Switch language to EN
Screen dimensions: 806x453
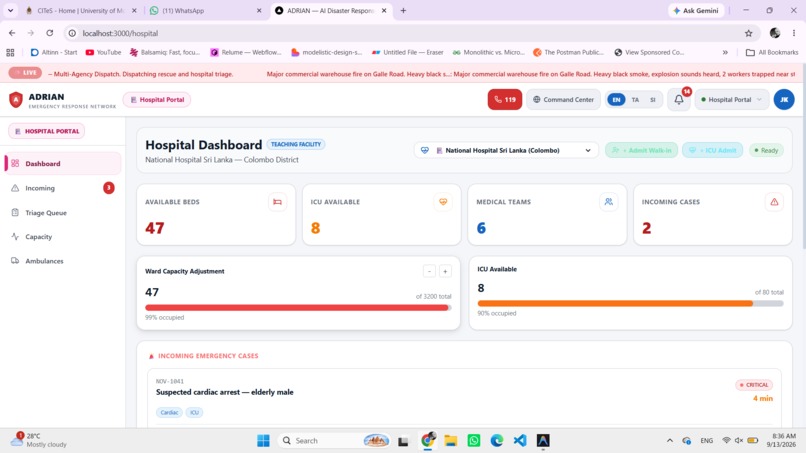616,100
